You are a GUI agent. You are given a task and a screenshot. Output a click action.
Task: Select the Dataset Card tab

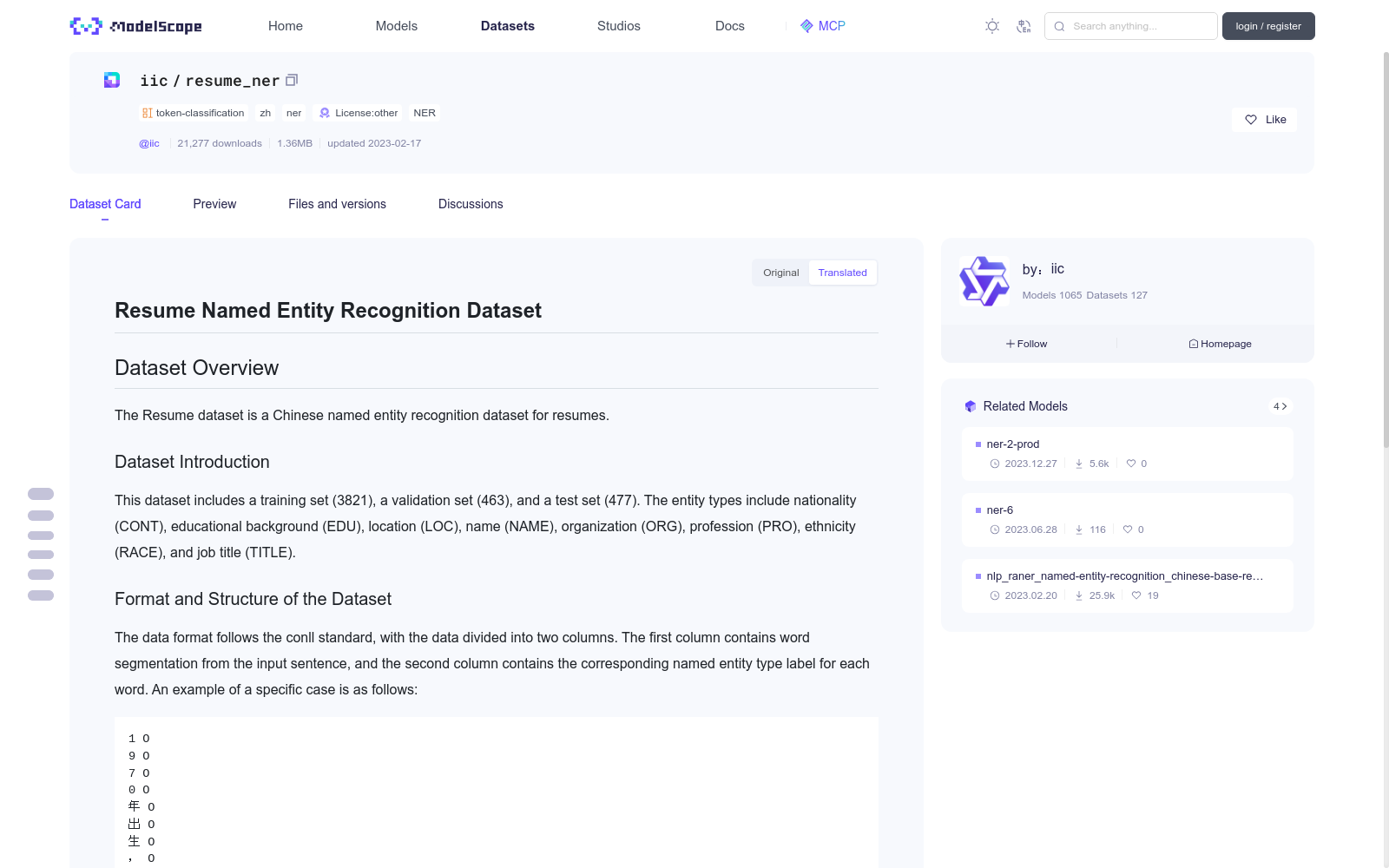105,204
